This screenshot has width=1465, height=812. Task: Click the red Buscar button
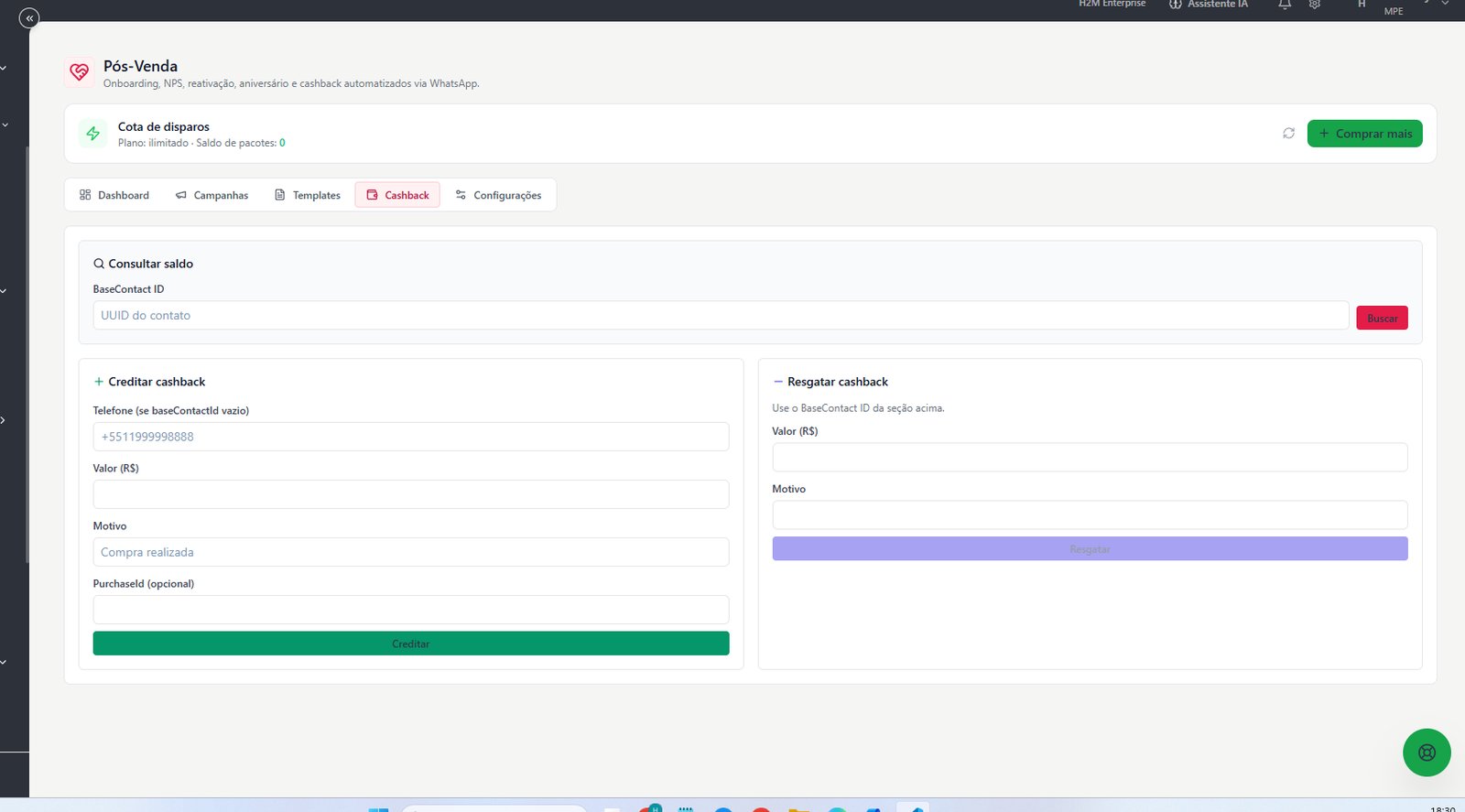1382,318
